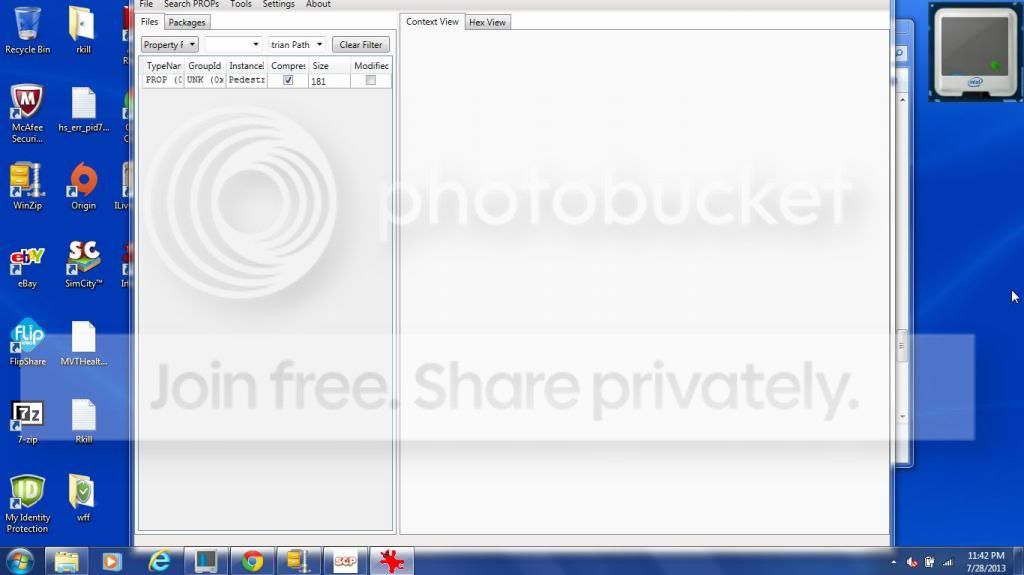Open the eBay desktop shortcut
This screenshot has width=1024, height=575.
point(27,267)
